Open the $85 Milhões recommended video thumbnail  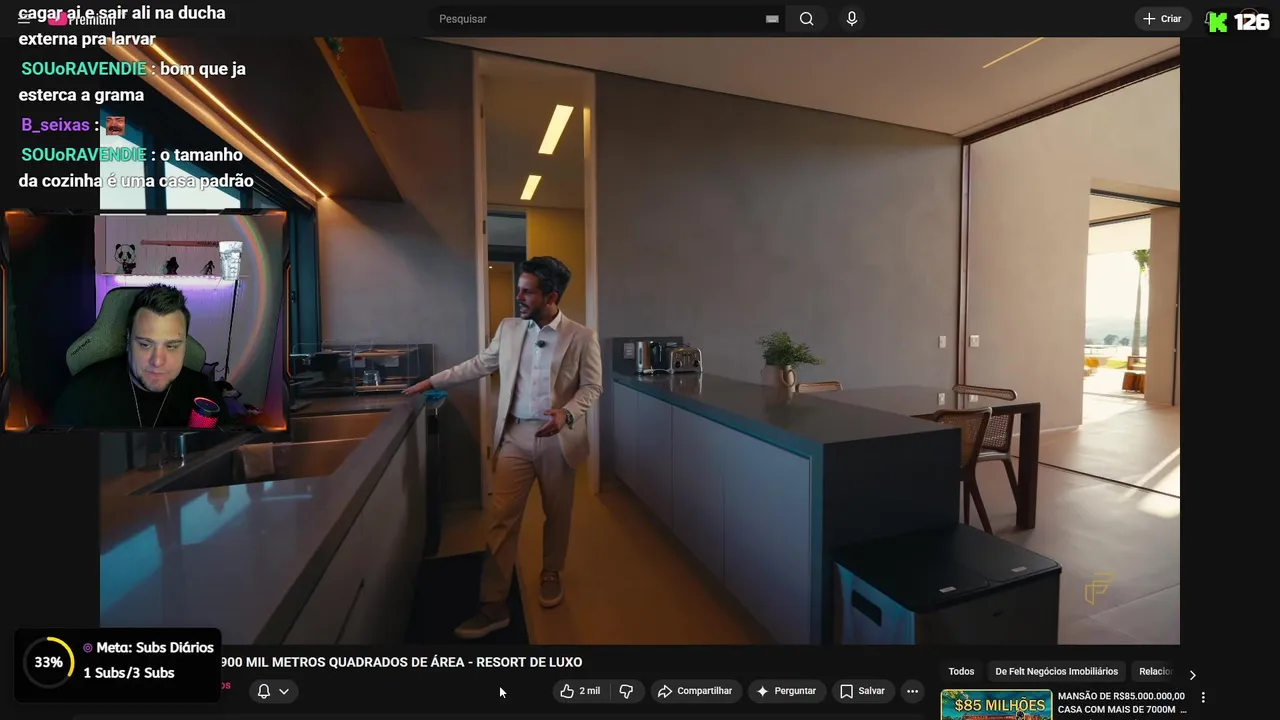click(x=996, y=705)
